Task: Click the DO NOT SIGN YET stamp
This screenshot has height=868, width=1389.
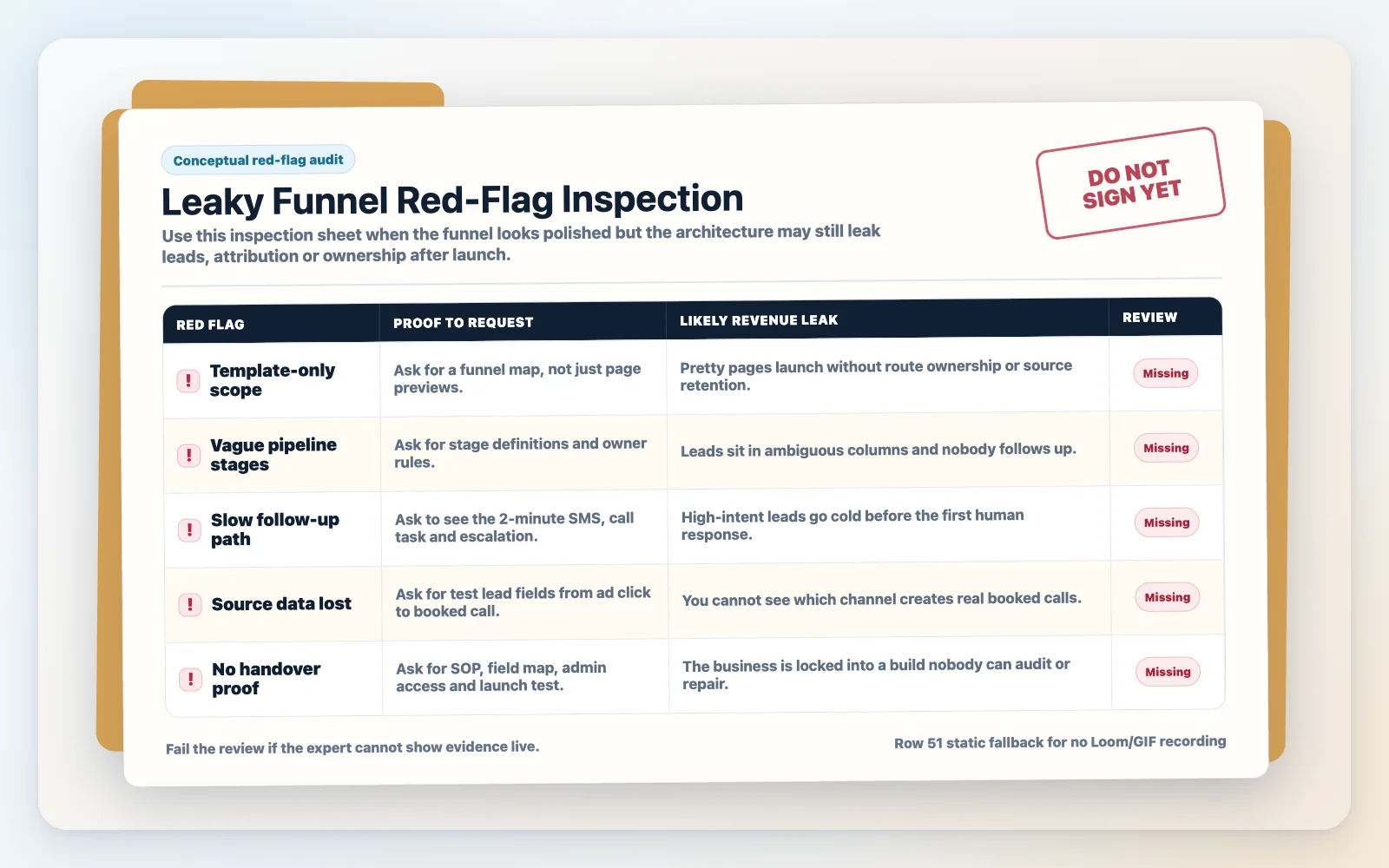Action: click(x=1130, y=183)
